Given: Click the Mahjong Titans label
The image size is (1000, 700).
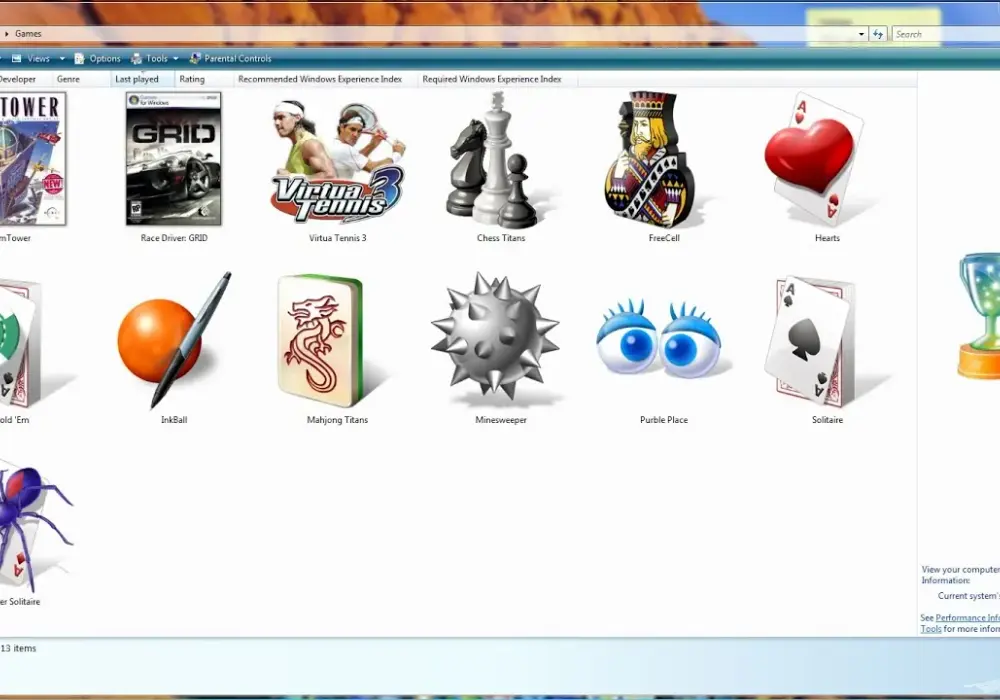Looking at the screenshot, I should (337, 419).
